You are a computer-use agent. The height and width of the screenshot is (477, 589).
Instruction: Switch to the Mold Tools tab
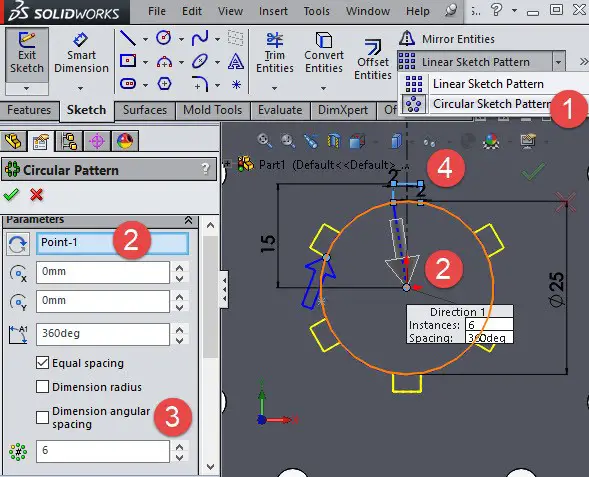(x=212, y=110)
